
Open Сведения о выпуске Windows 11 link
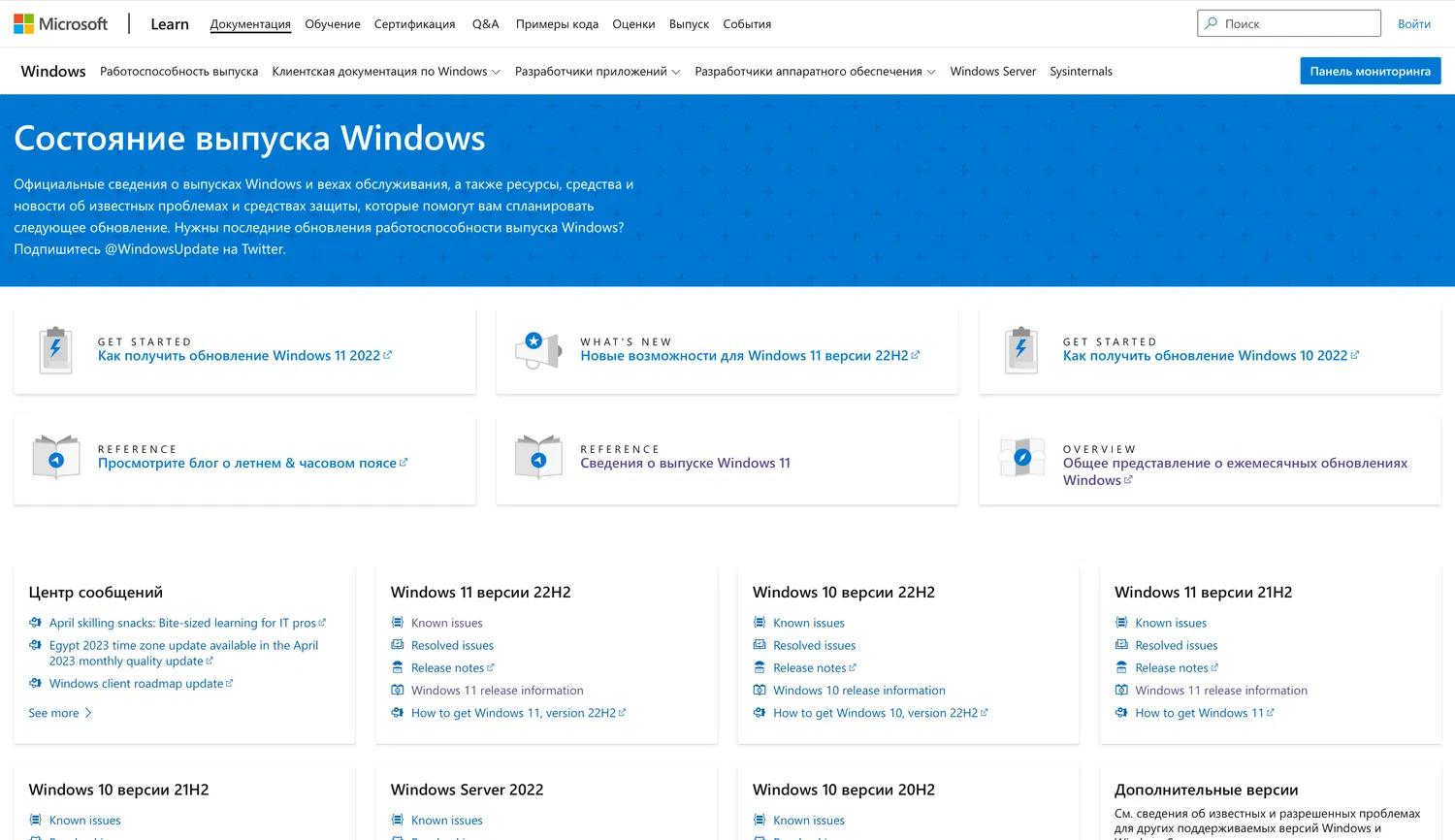tap(685, 464)
